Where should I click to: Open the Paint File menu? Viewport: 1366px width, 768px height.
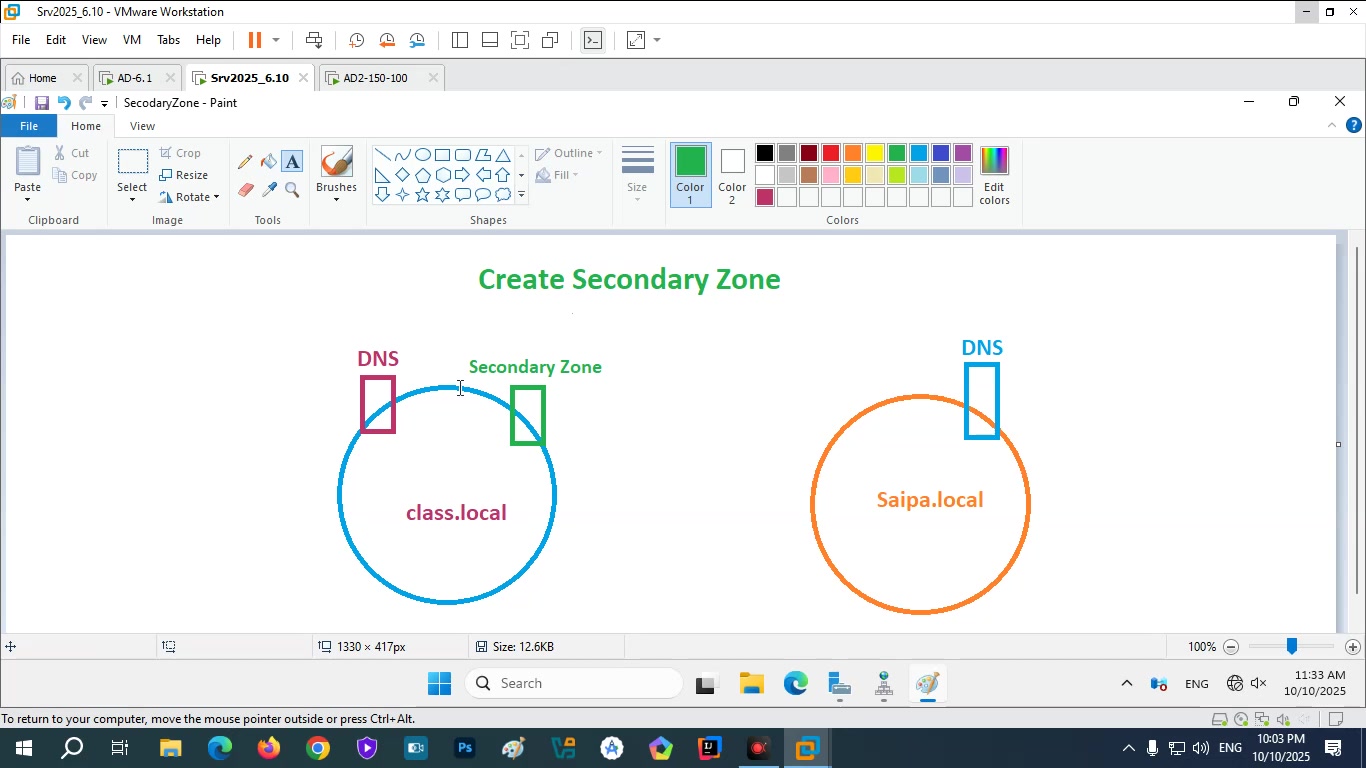point(29,126)
